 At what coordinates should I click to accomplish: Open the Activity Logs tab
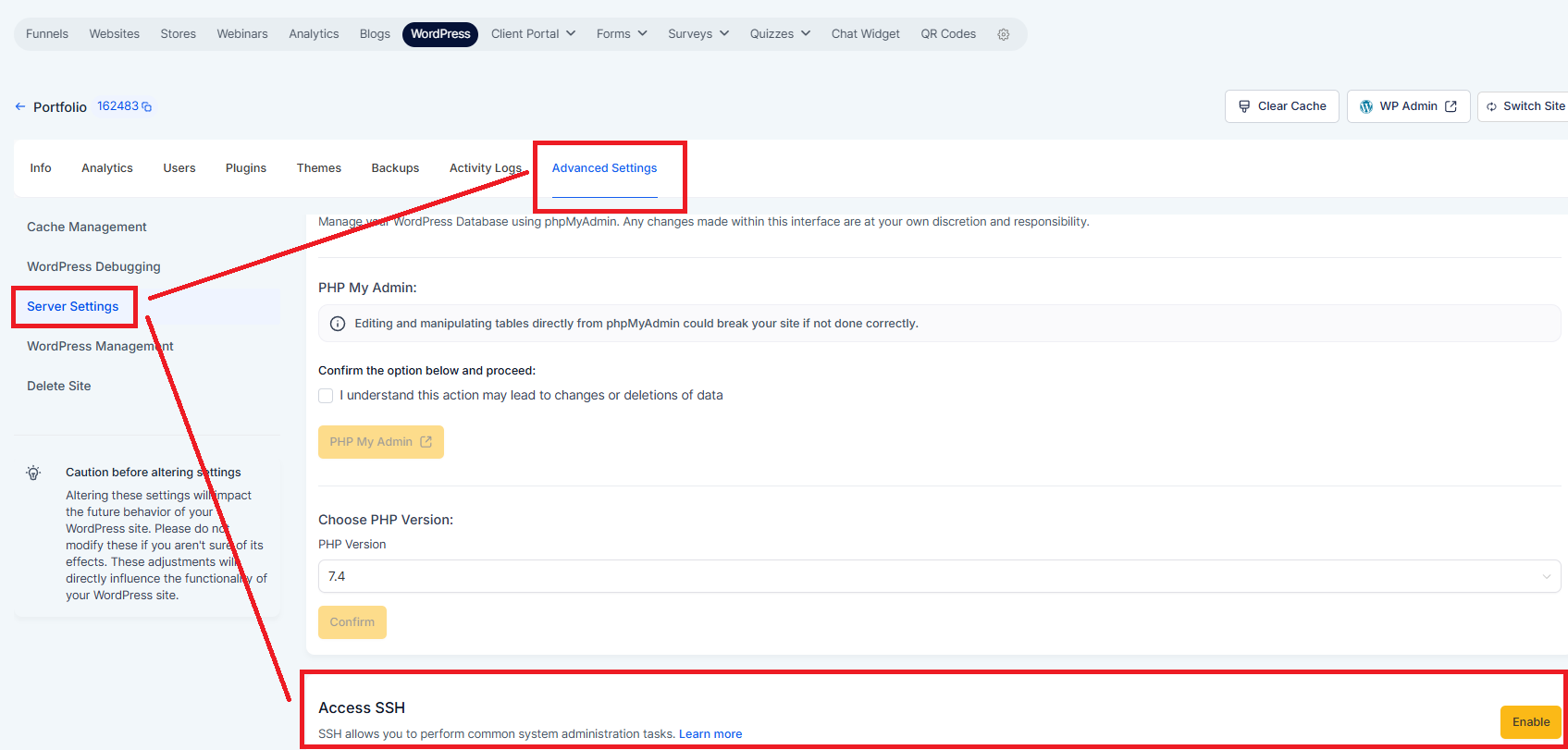(486, 168)
